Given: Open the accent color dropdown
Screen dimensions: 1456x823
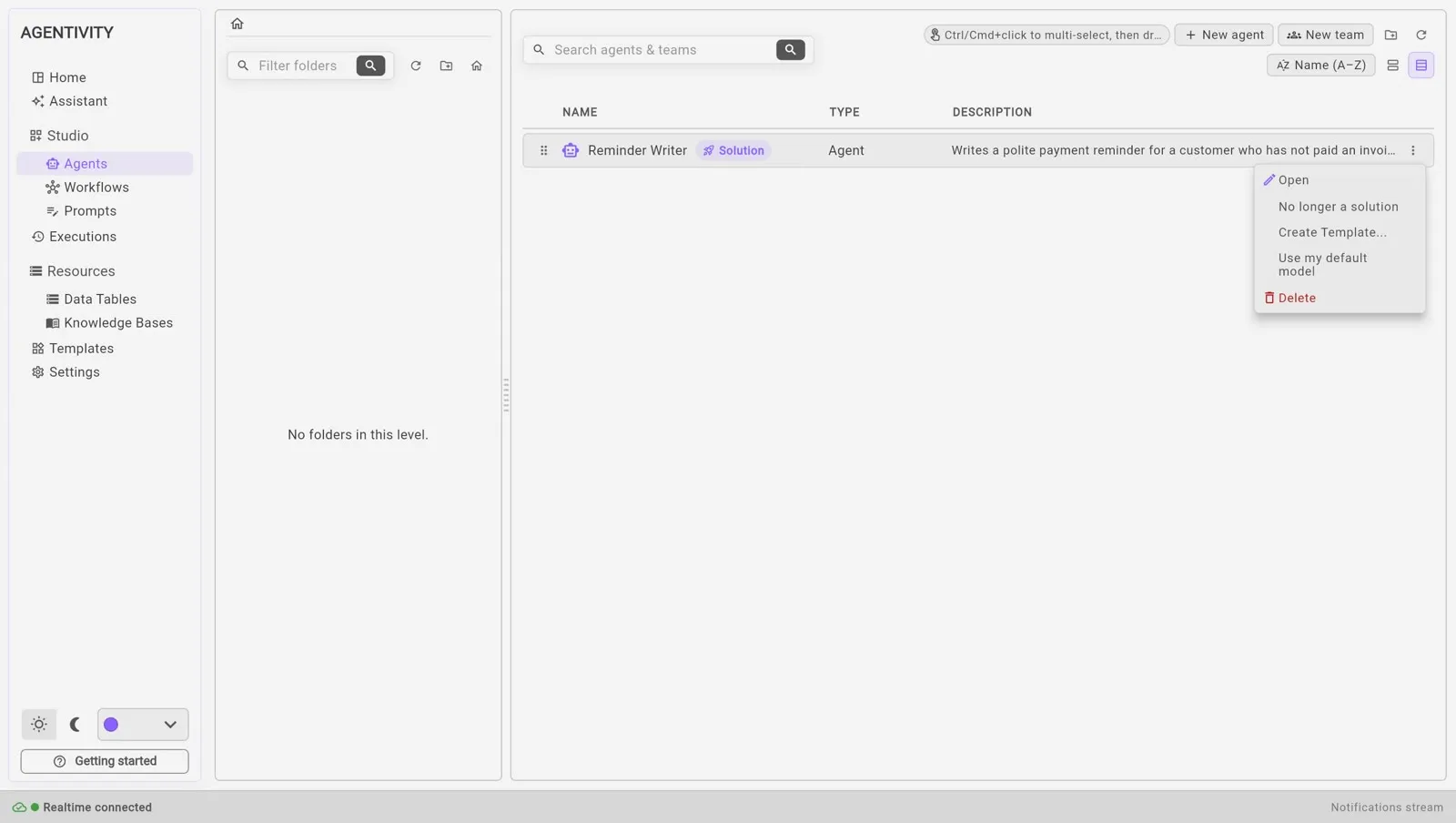Looking at the screenshot, I should [x=143, y=725].
